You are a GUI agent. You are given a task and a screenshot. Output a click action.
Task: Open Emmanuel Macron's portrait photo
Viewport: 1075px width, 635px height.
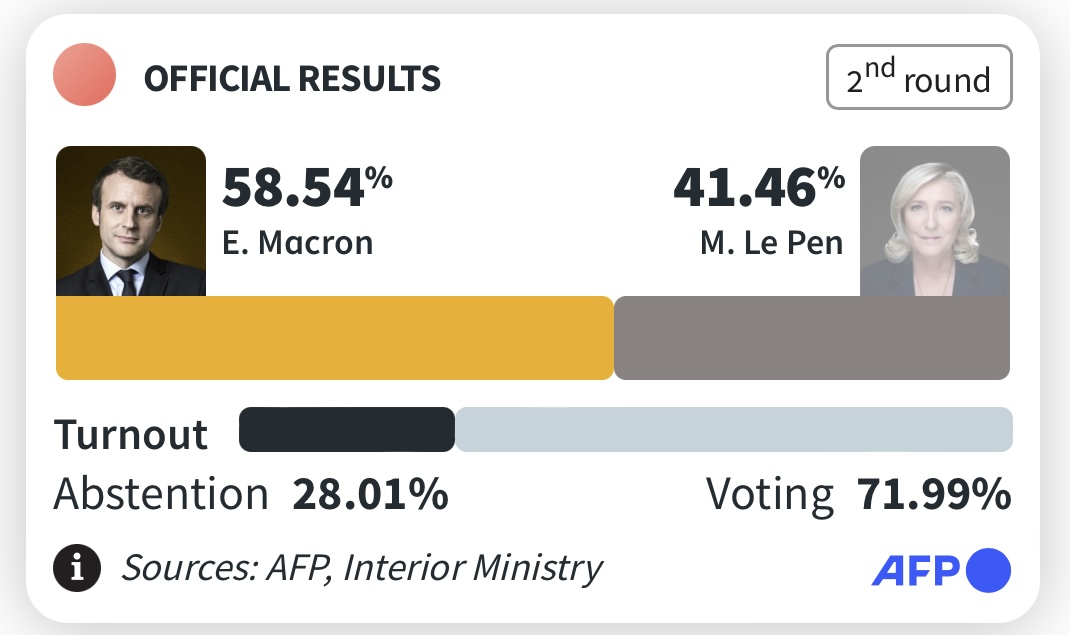click(131, 221)
